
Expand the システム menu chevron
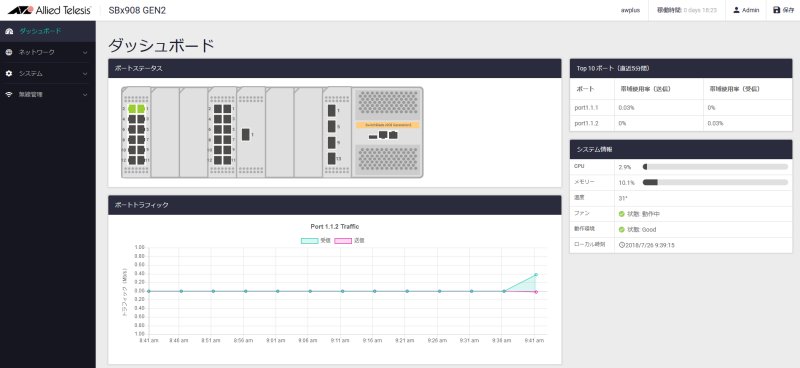coord(85,73)
